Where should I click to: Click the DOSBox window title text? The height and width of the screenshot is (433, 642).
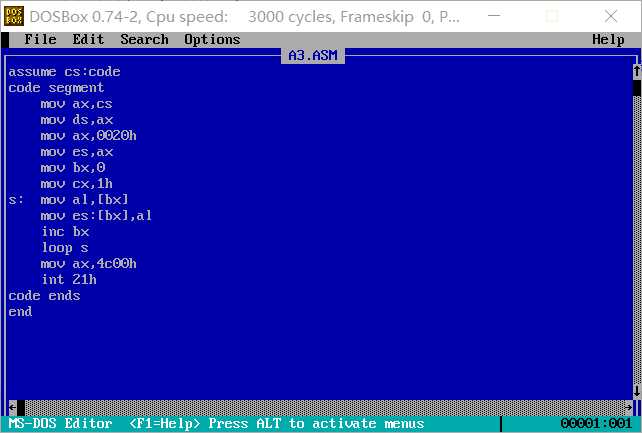[244, 17]
